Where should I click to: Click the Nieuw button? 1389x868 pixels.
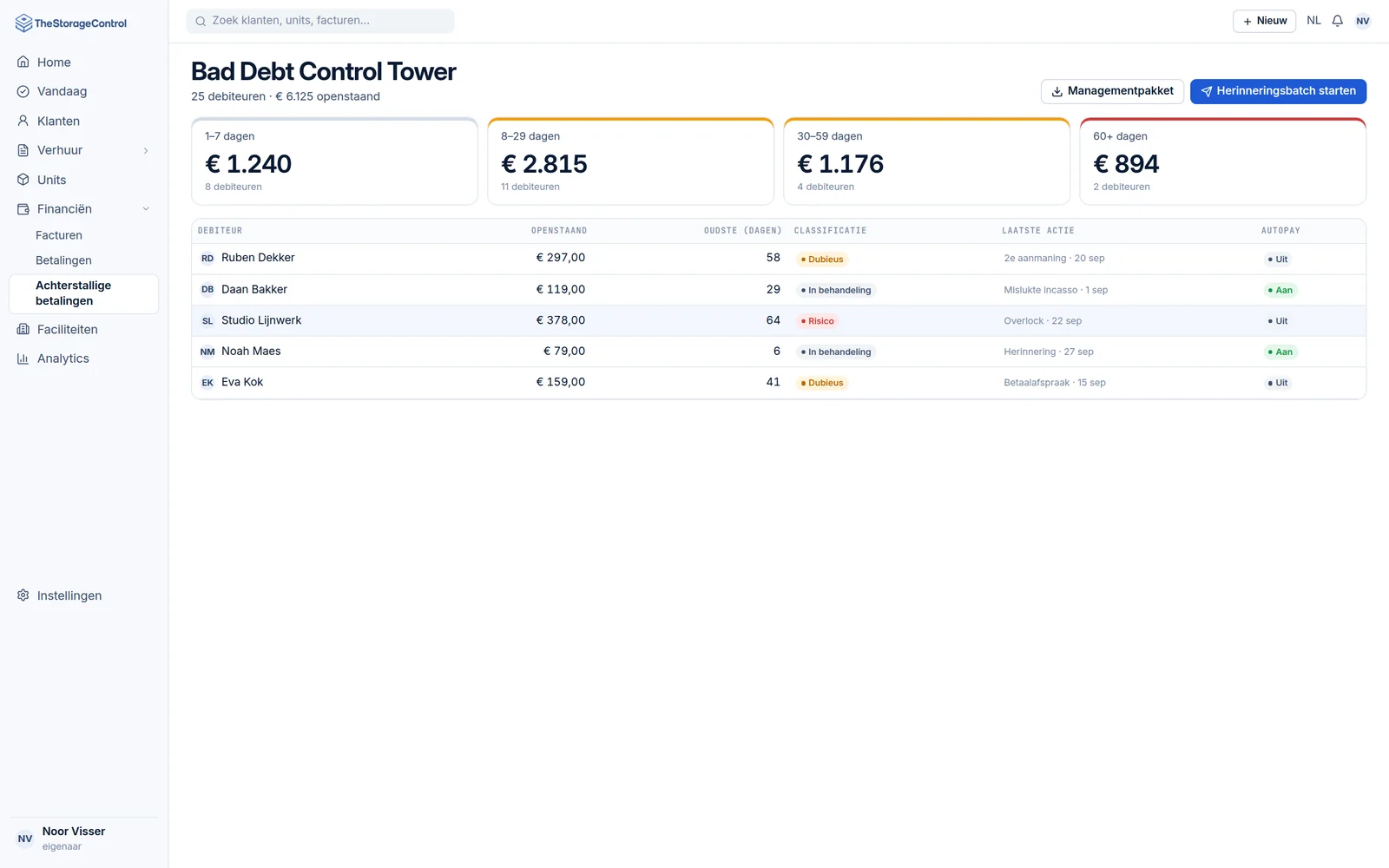1264,21
